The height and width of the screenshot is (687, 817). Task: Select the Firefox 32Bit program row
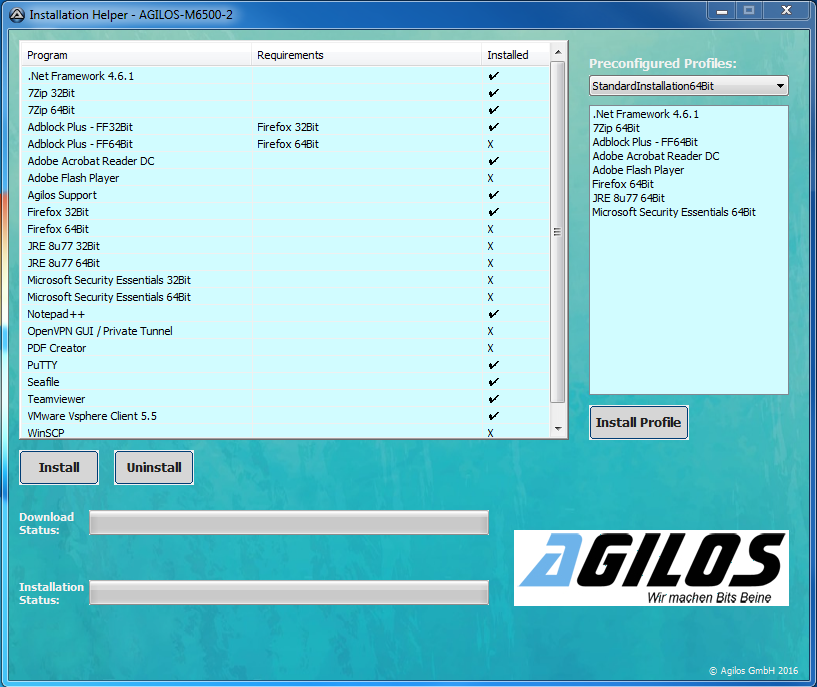pyautogui.click(x=285, y=213)
